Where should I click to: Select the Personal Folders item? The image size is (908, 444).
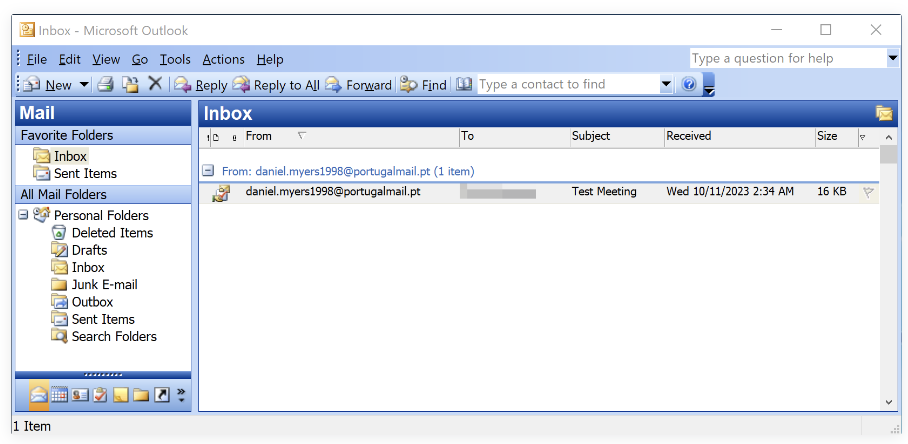tap(91, 215)
